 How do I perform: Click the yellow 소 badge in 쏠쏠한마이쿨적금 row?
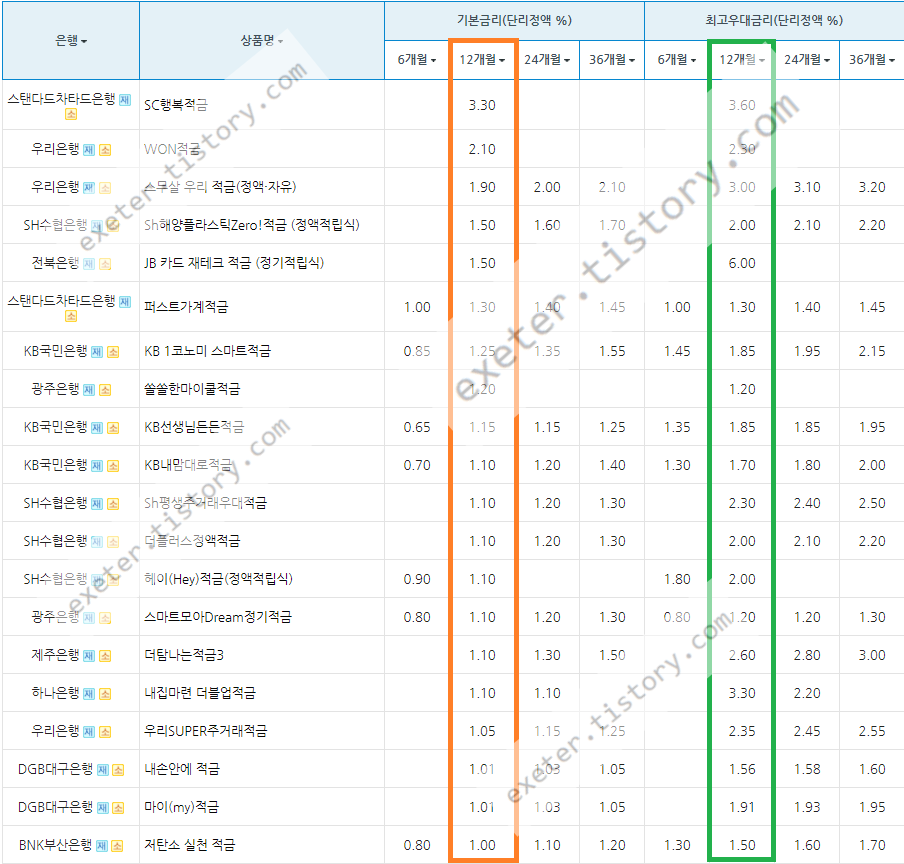click(x=105, y=390)
